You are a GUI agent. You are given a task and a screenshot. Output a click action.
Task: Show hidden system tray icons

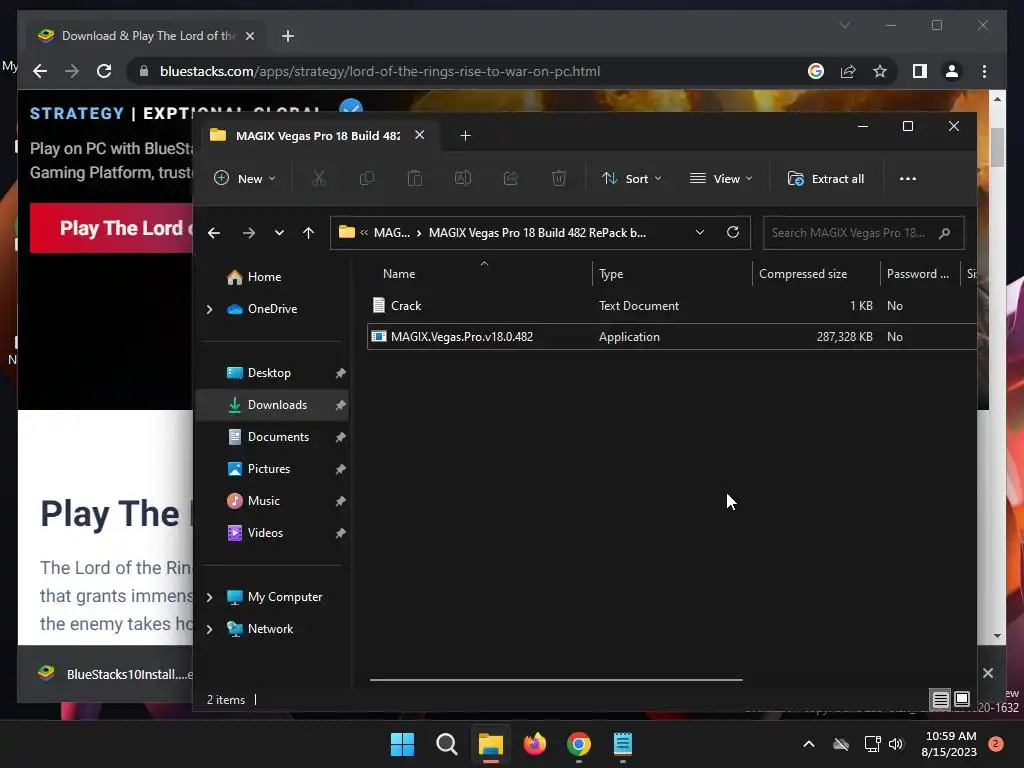(x=808, y=744)
